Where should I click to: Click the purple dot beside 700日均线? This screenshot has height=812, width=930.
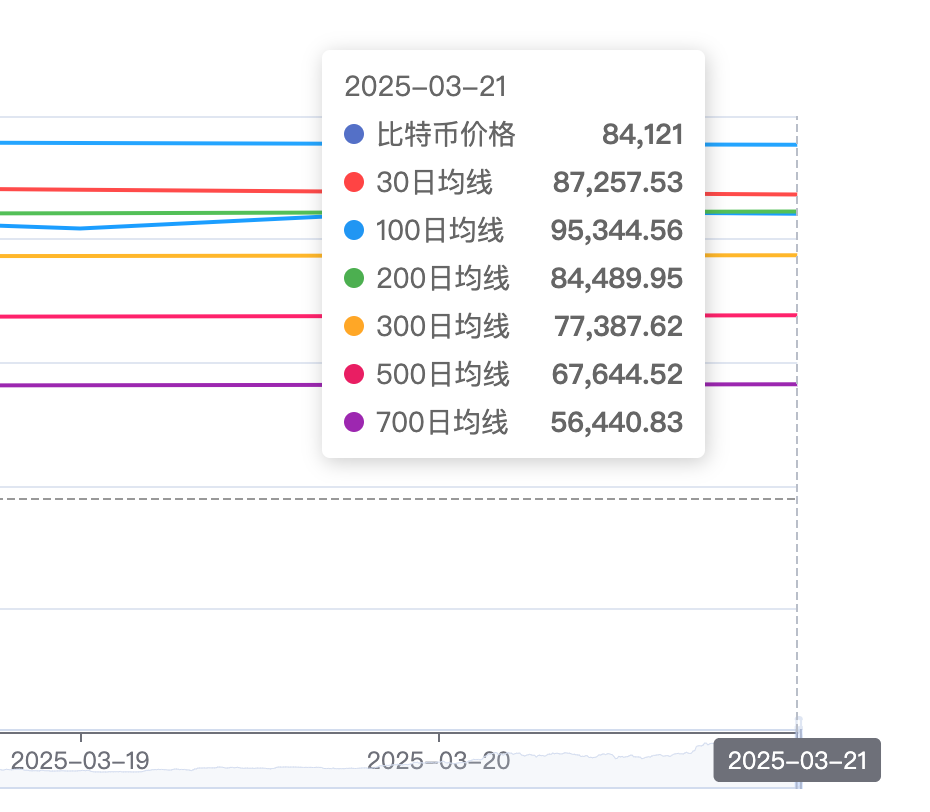click(354, 422)
